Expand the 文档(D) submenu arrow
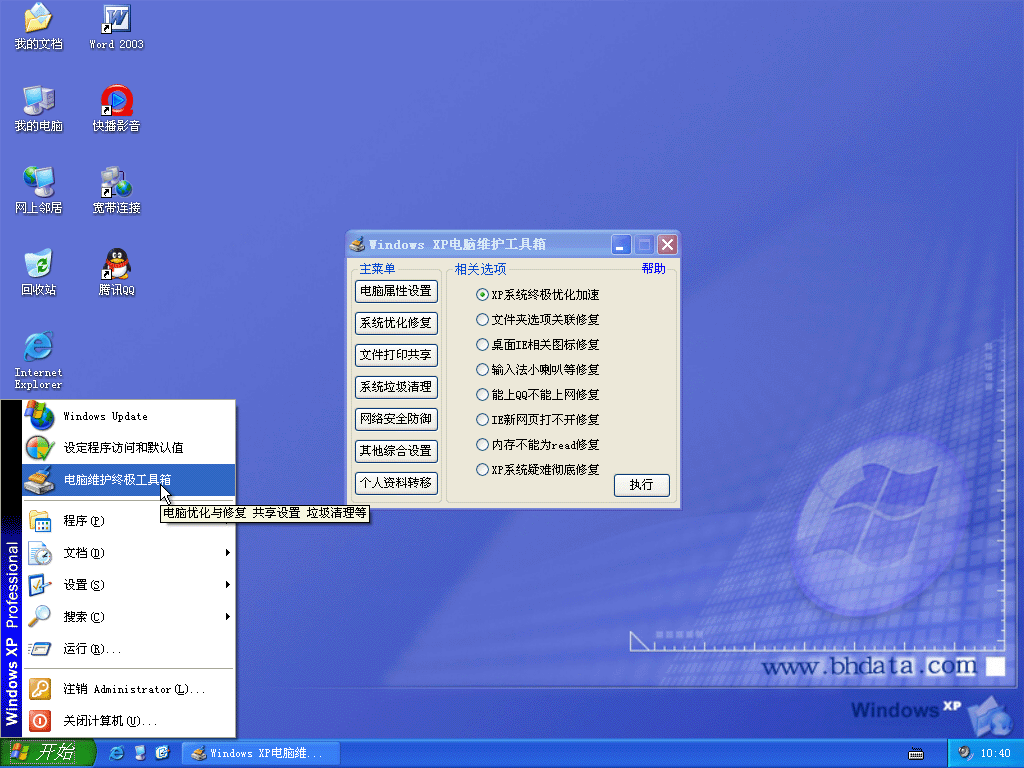This screenshot has width=1024, height=768. pyautogui.click(x=227, y=552)
